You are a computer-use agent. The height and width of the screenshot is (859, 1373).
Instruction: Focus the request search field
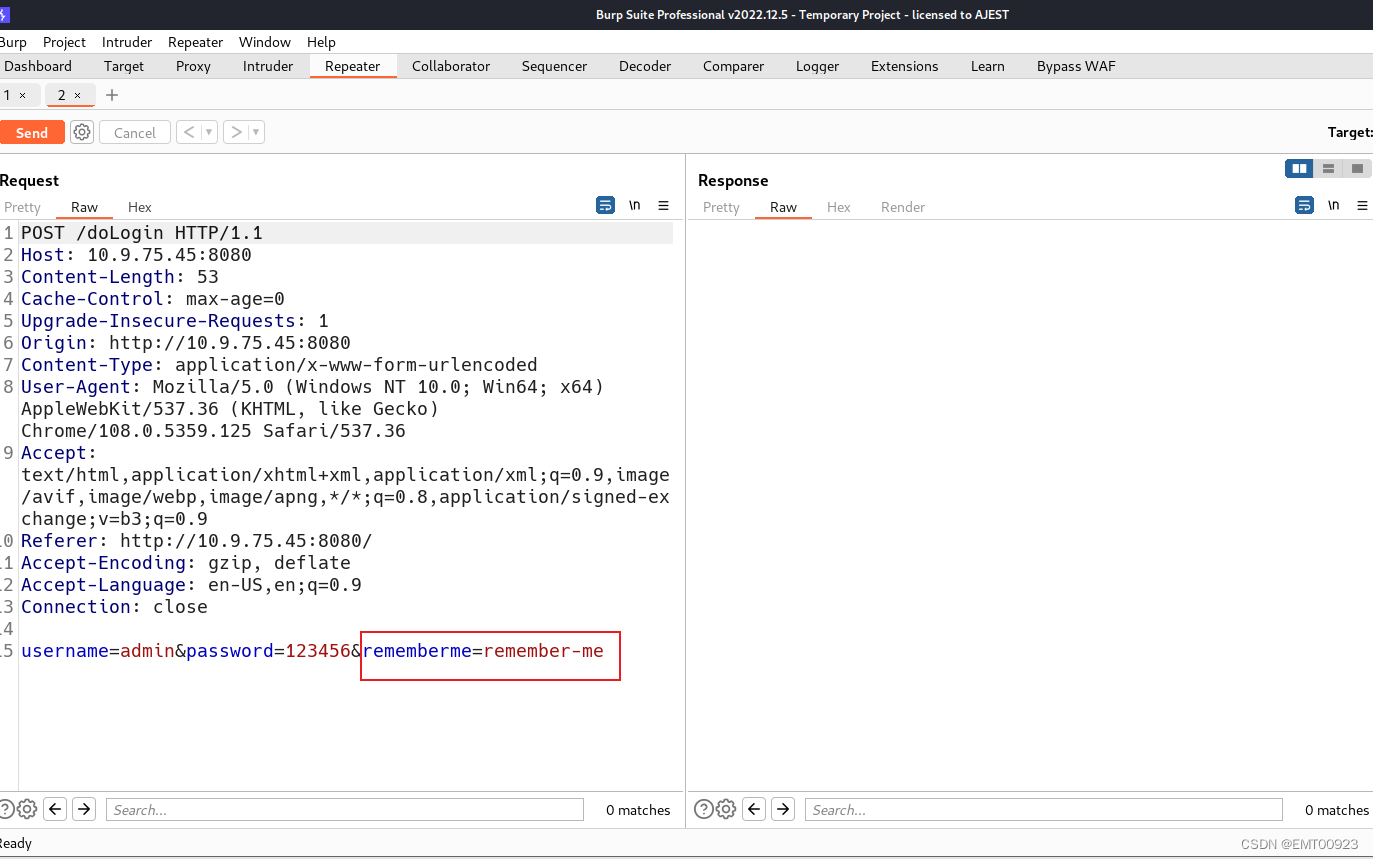(x=345, y=809)
